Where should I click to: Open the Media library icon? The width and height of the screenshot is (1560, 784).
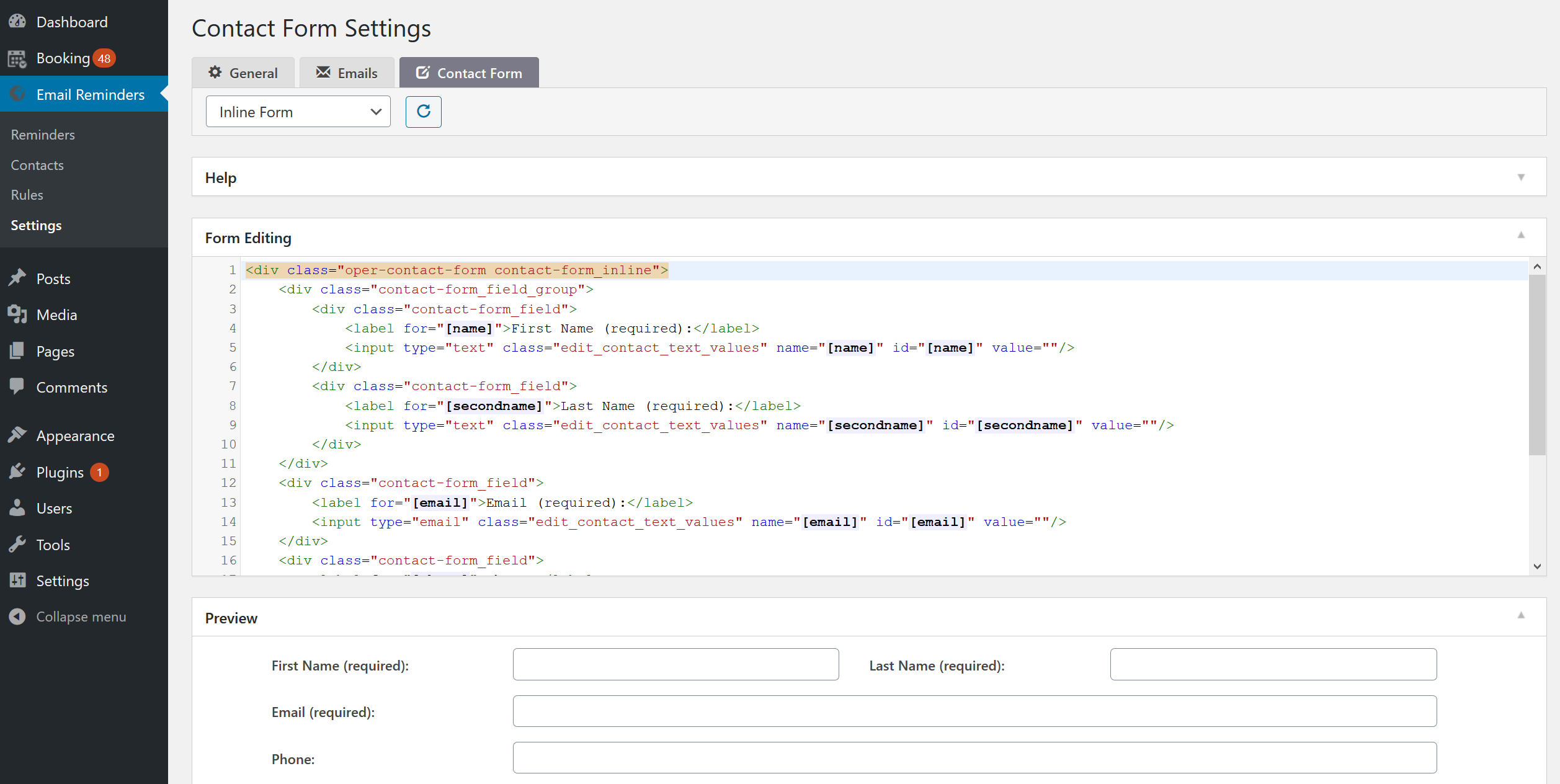click(x=17, y=314)
